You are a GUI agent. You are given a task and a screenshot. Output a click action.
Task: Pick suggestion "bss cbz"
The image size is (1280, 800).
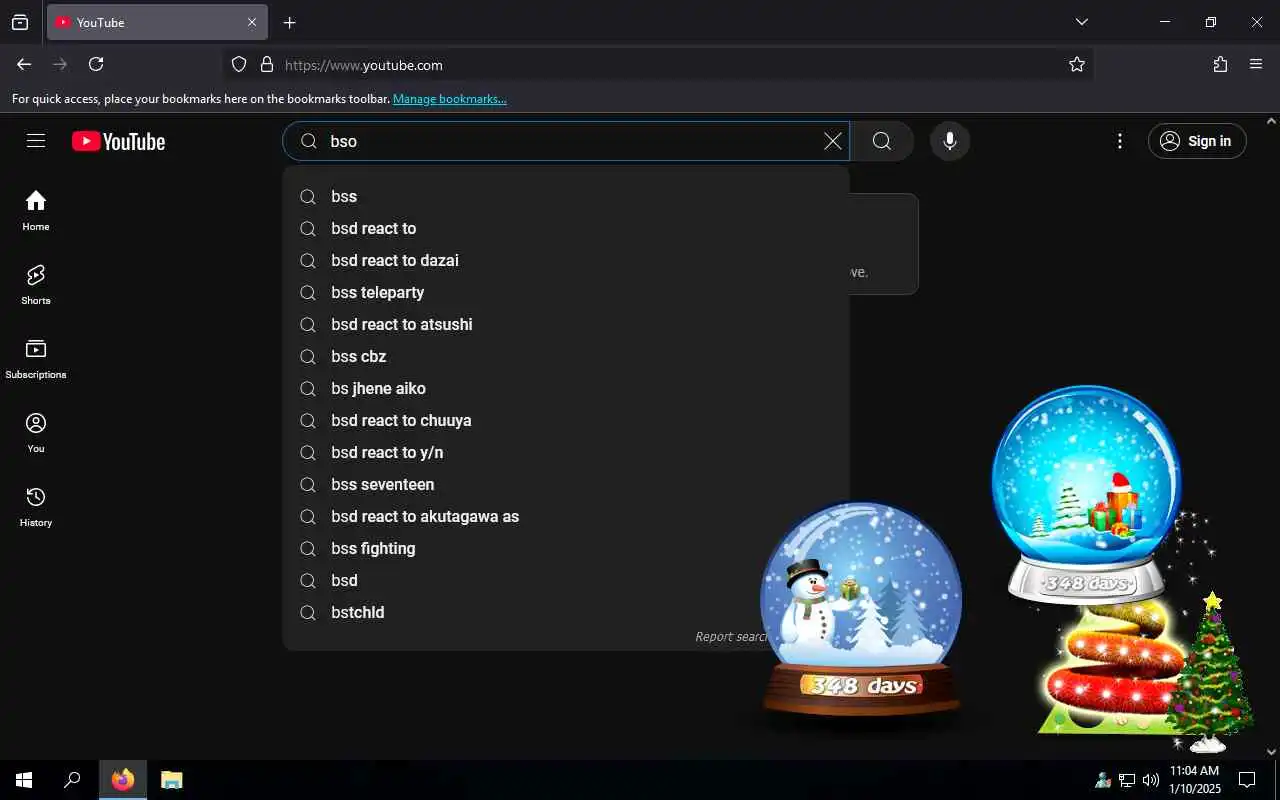pos(566,357)
